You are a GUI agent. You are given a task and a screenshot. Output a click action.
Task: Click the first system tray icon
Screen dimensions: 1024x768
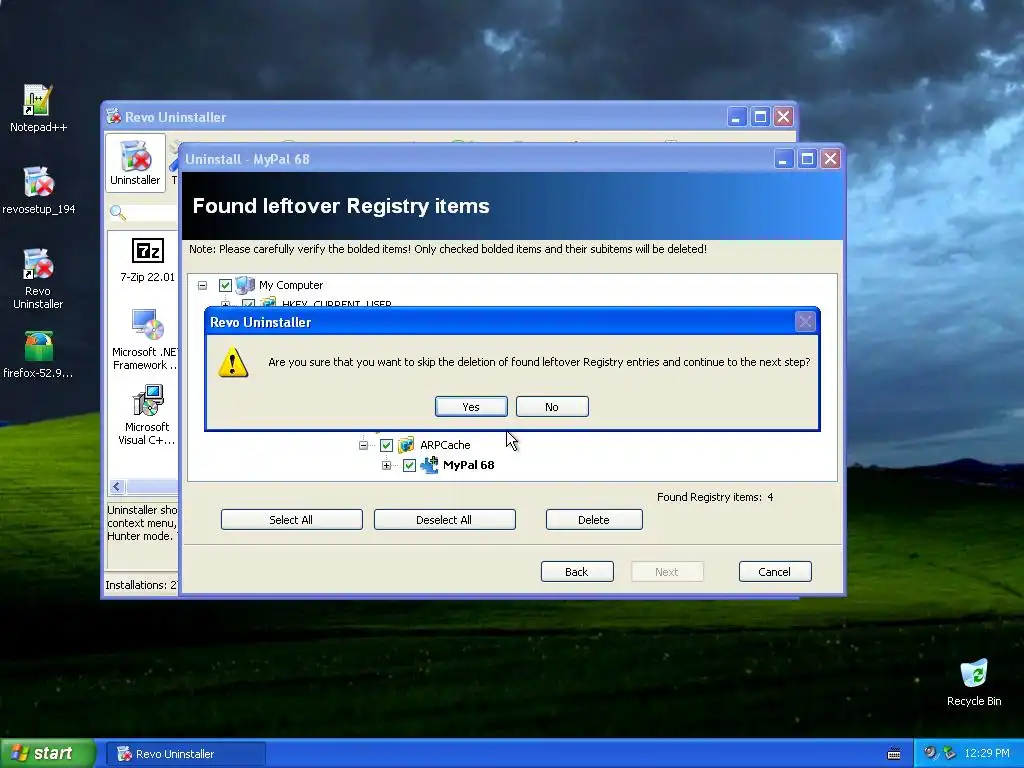pos(930,753)
